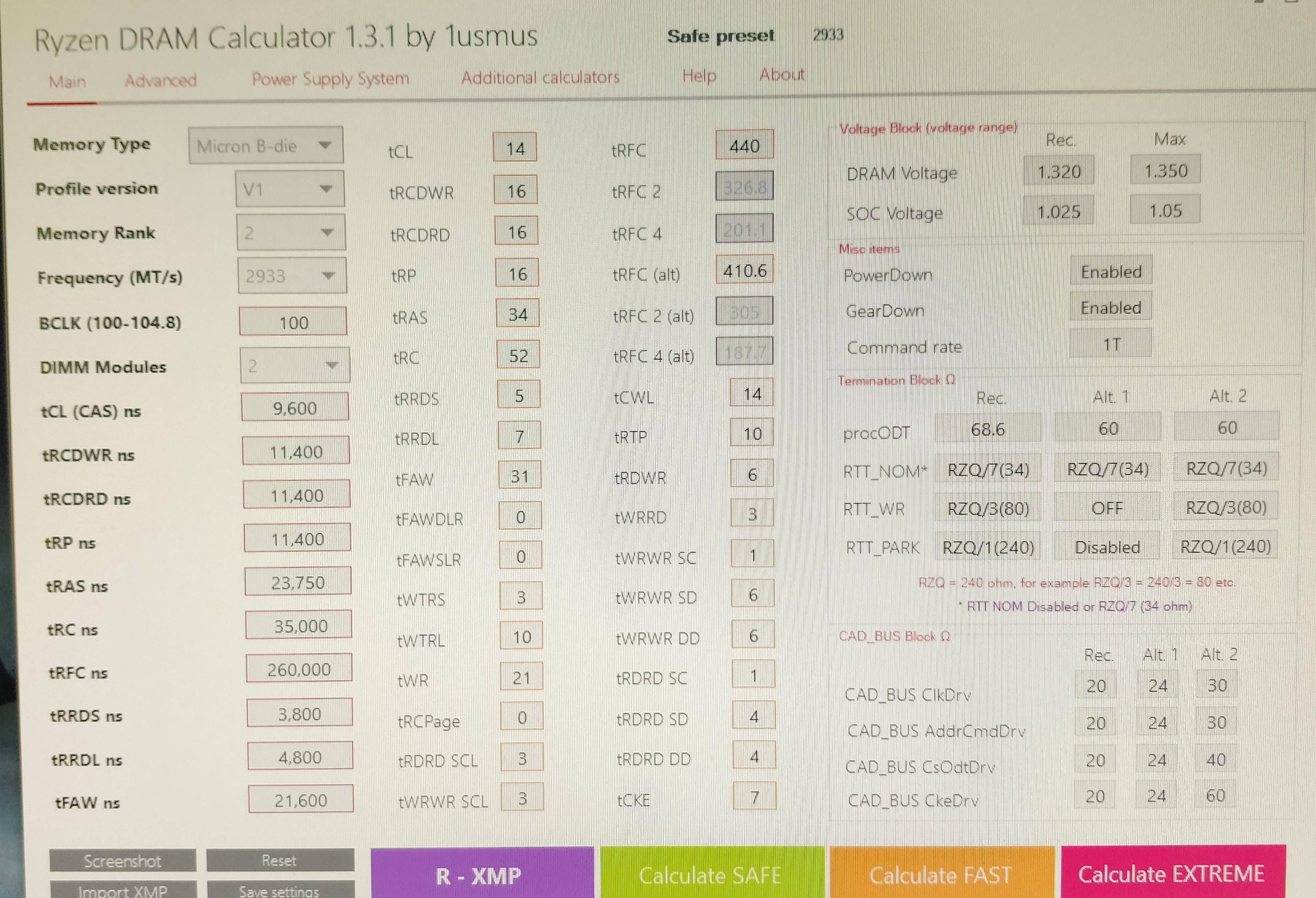Click the Screenshot button
The image size is (1316, 898).
(122, 860)
